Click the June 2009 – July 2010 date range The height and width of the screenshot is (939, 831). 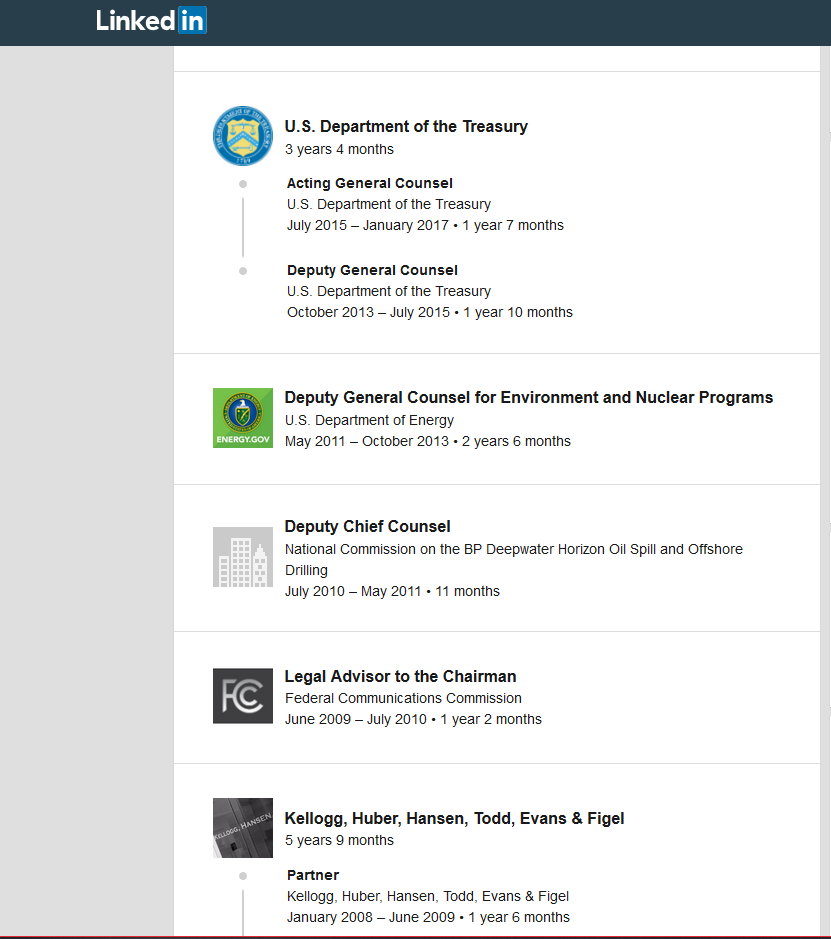356,719
